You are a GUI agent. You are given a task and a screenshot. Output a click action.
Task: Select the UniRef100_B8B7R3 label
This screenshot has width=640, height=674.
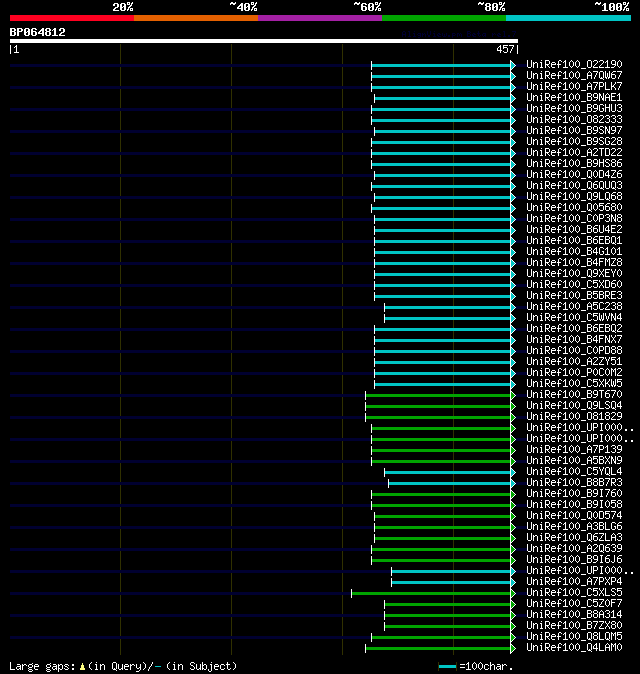[x=574, y=483]
